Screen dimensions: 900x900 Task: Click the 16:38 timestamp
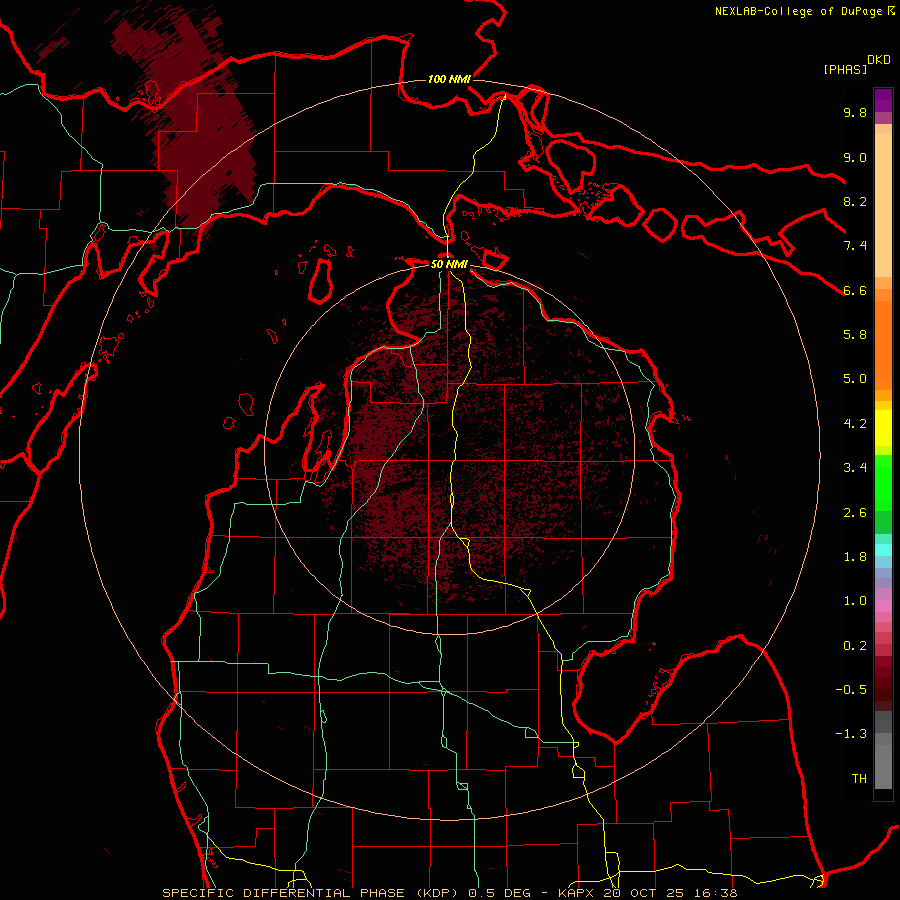pos(716,893)
